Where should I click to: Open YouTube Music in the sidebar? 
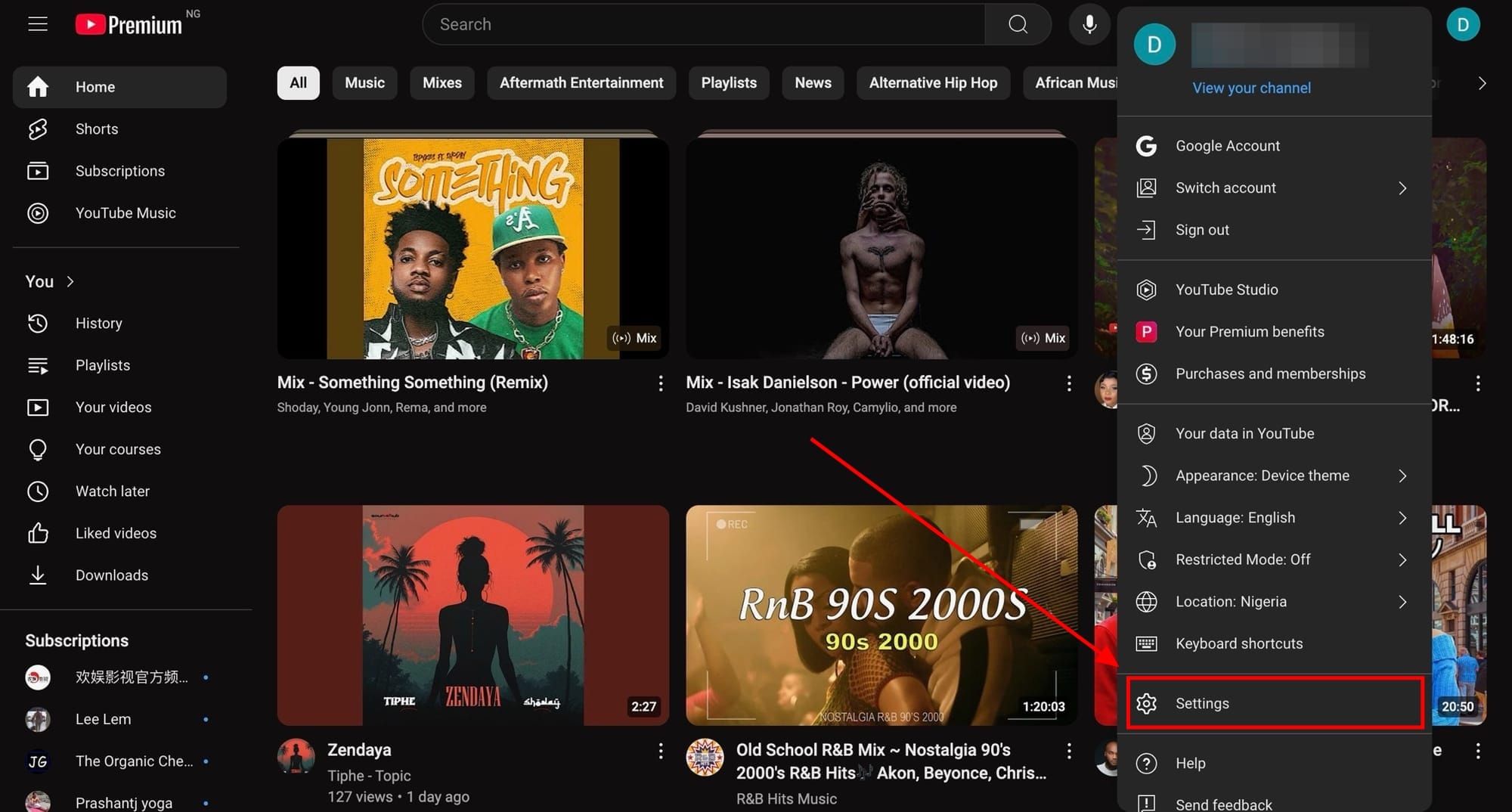119,213
